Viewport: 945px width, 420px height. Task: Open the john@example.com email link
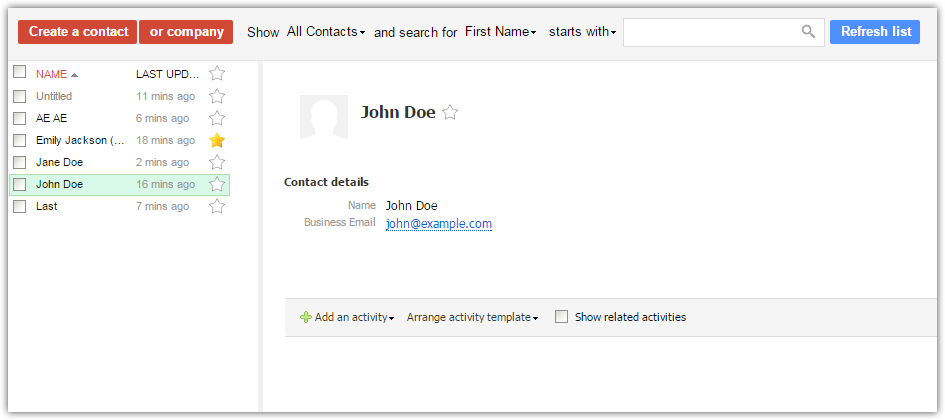(x=439, y=223)
